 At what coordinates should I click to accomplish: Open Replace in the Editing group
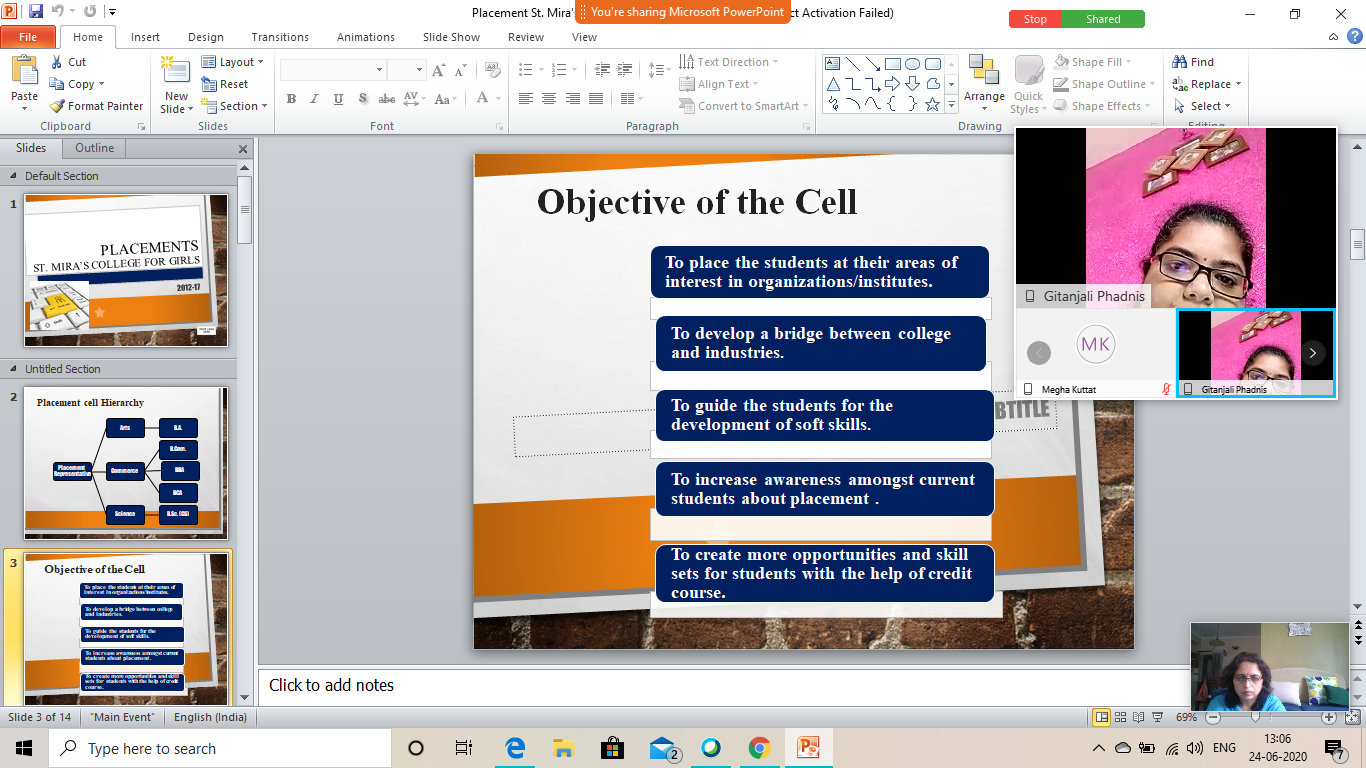1206,84
